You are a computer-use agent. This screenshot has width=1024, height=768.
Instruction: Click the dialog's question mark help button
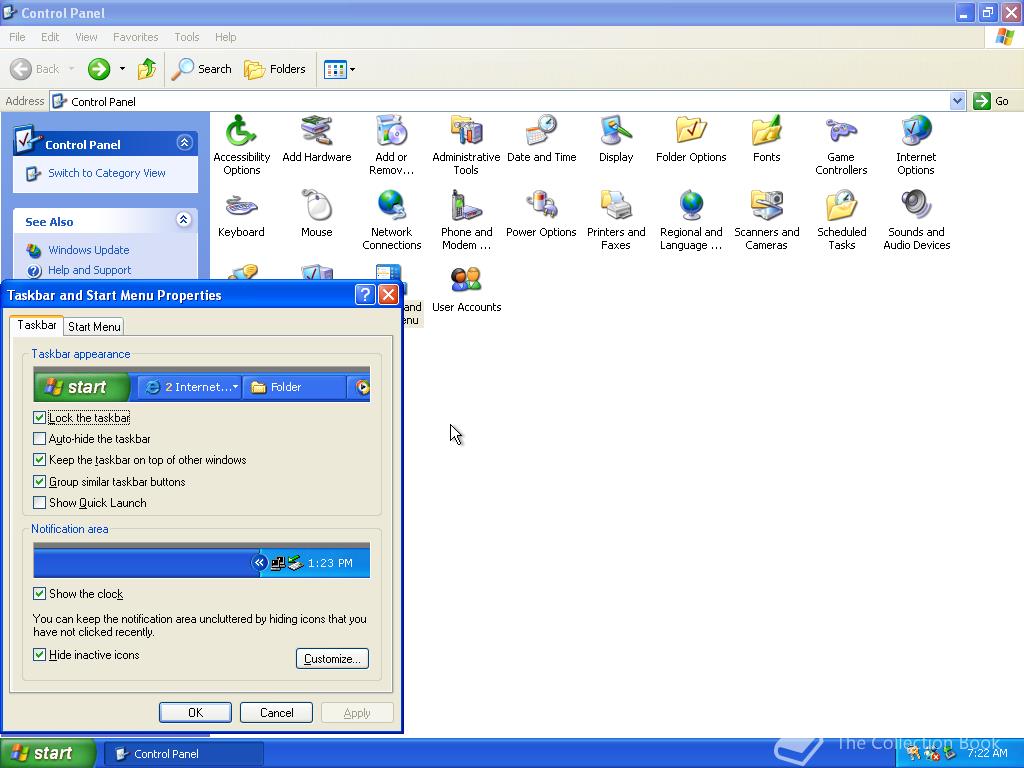tap(365, 295)
